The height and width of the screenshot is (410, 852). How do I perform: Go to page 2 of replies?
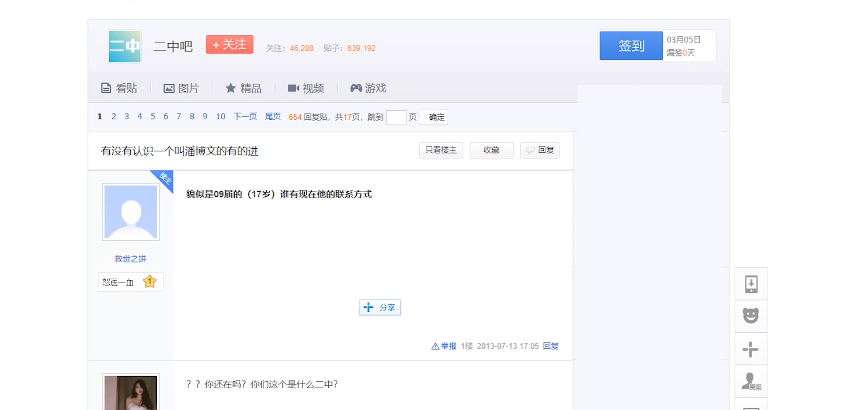click(114, 116)
